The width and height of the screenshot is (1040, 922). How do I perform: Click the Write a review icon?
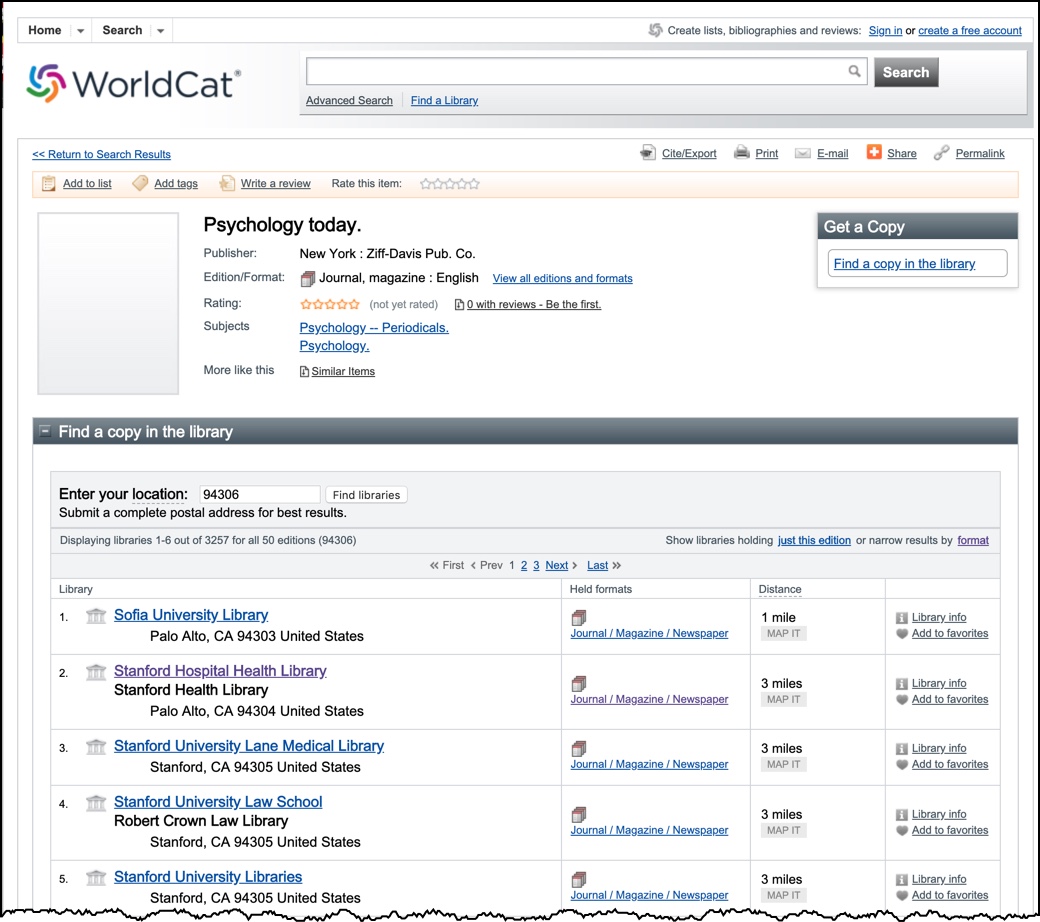pyautogui.click(x=227, y=183)
